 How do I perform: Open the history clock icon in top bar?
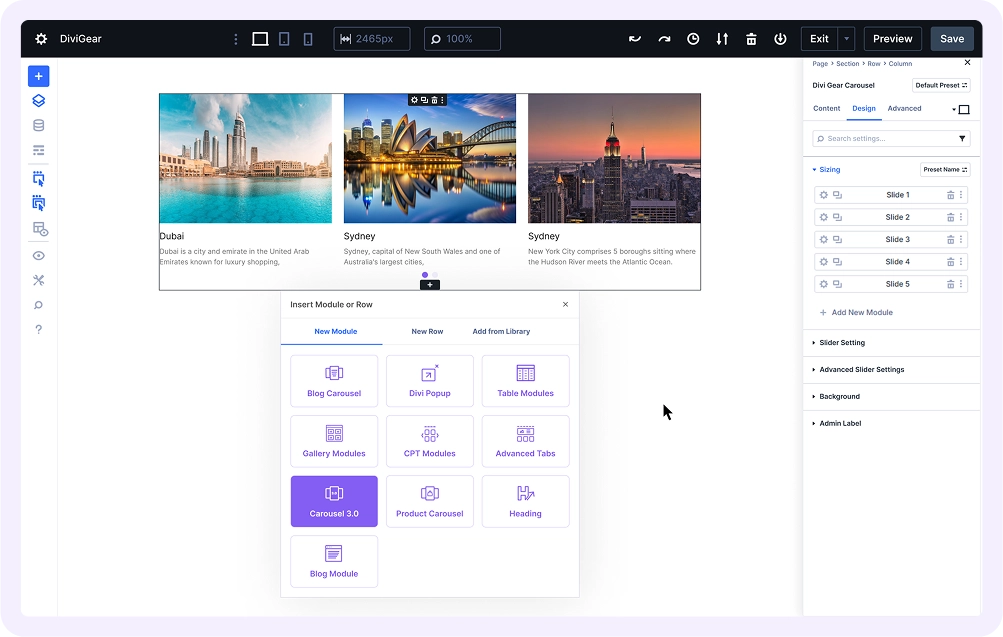pos(693,39)
